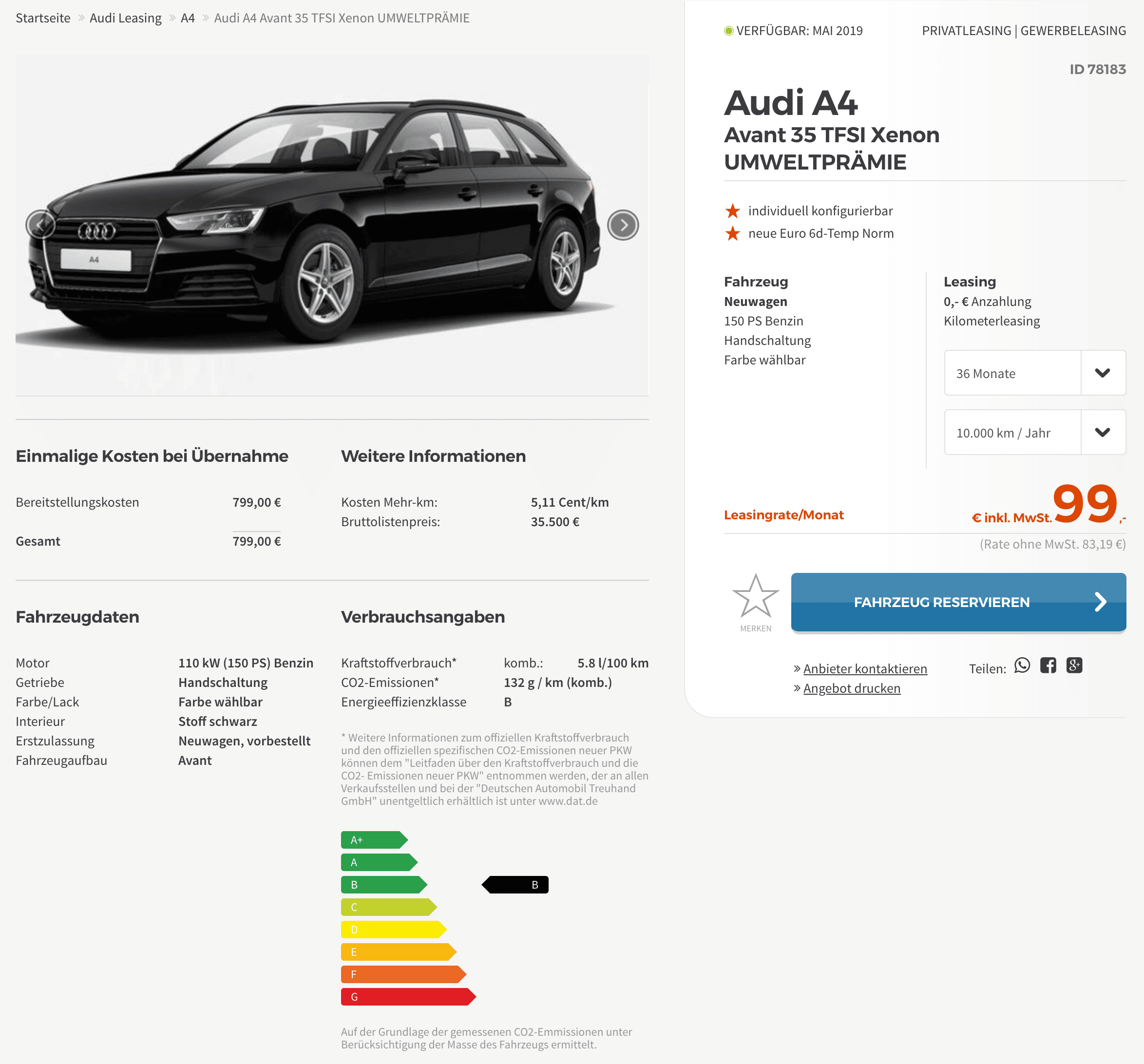Click '110 kW (150 PS) Benzin' value
The width and height of the screenshot is (1144, 1064).
[246, 663]
